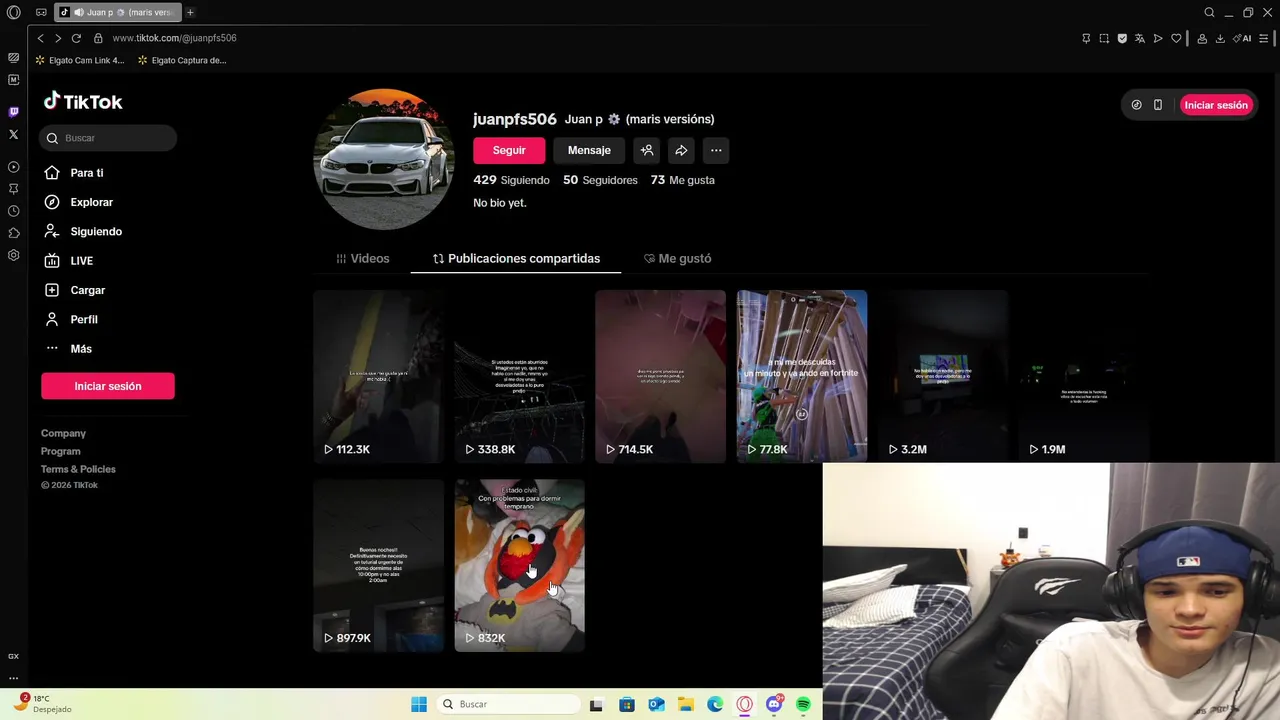Image resolution: width=1280 pixels, height=720 pixels.
Task: Open the video with 3.2M views
Action: 943,376
